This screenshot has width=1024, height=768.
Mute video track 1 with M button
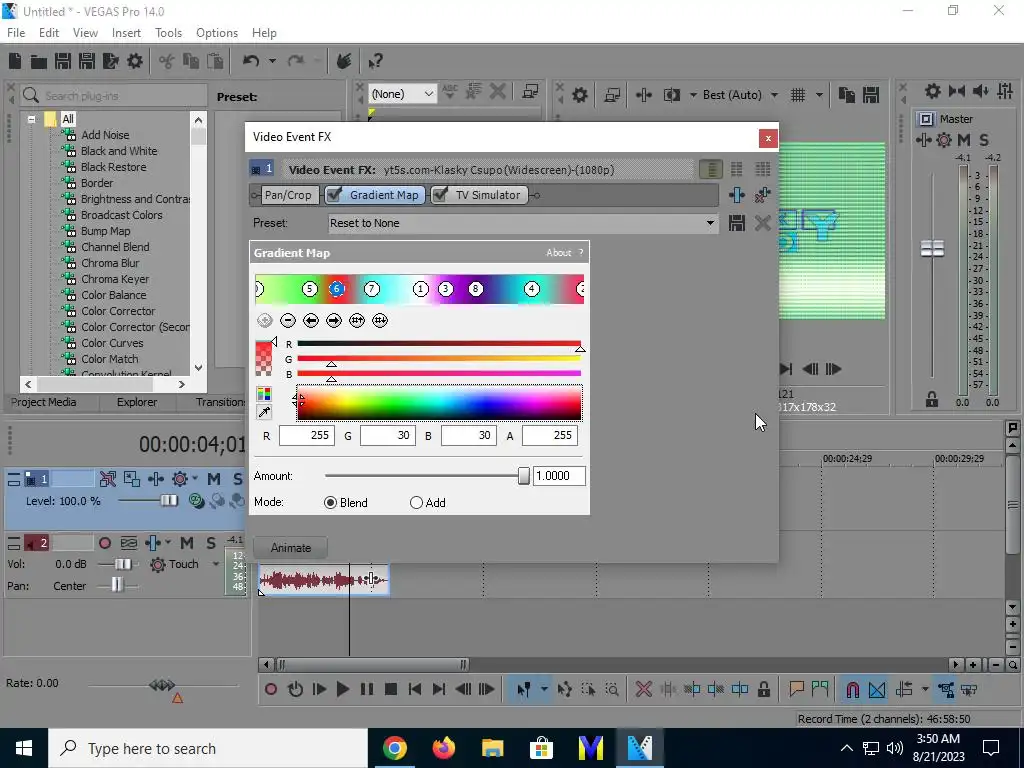214,479
